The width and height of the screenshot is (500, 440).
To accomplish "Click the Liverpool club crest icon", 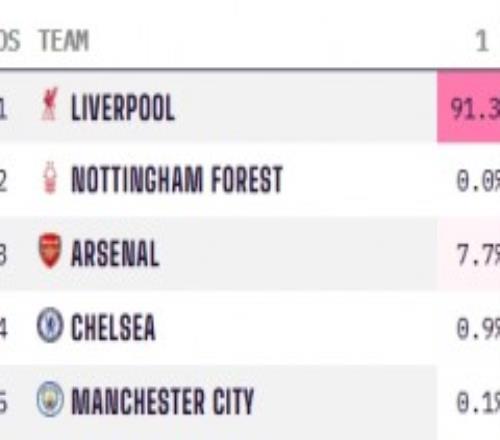I will [49, 104].
